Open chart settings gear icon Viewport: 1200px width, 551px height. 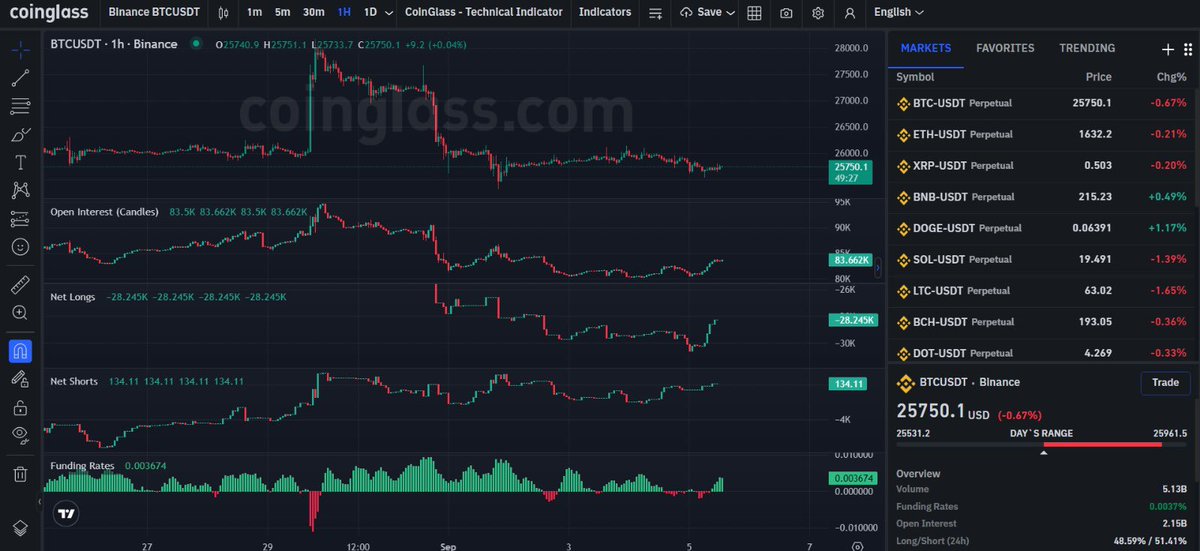point(819,13)
